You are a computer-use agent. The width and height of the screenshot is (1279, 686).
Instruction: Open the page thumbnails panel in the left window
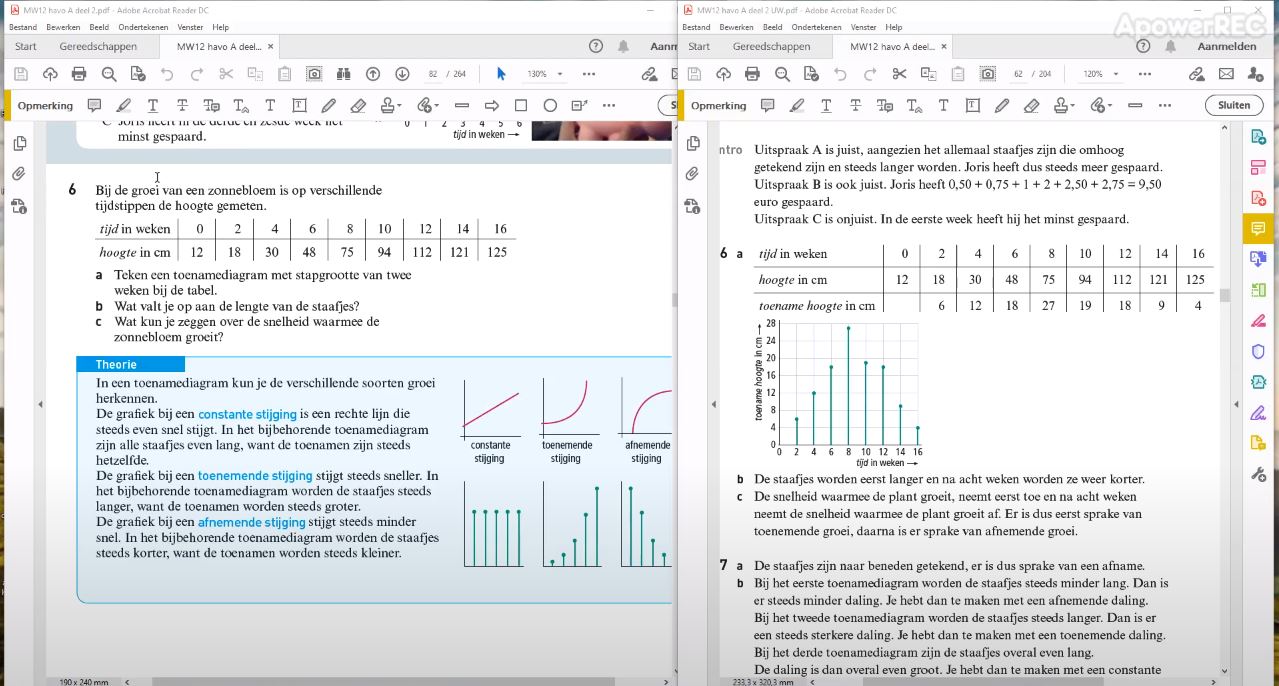pyautogui.click(x=19, y=143)
